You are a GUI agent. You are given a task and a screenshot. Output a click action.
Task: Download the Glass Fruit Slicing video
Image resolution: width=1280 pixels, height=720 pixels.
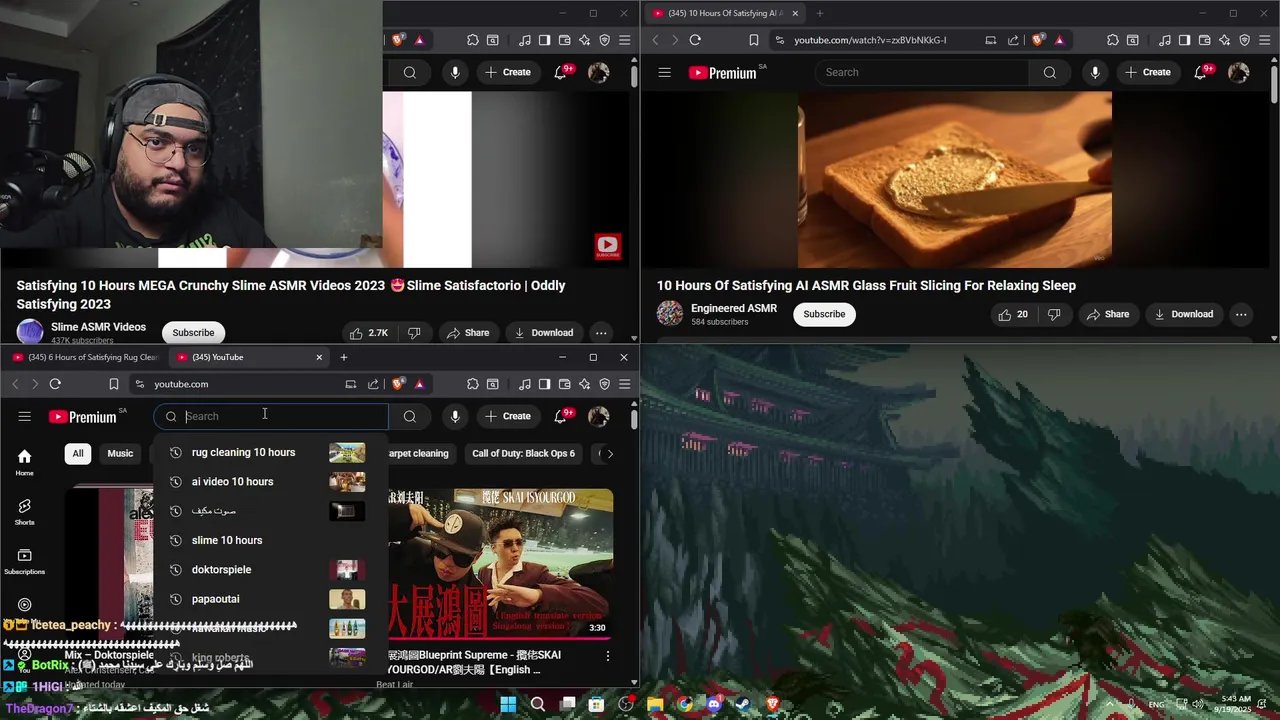tap(1184, 314)
